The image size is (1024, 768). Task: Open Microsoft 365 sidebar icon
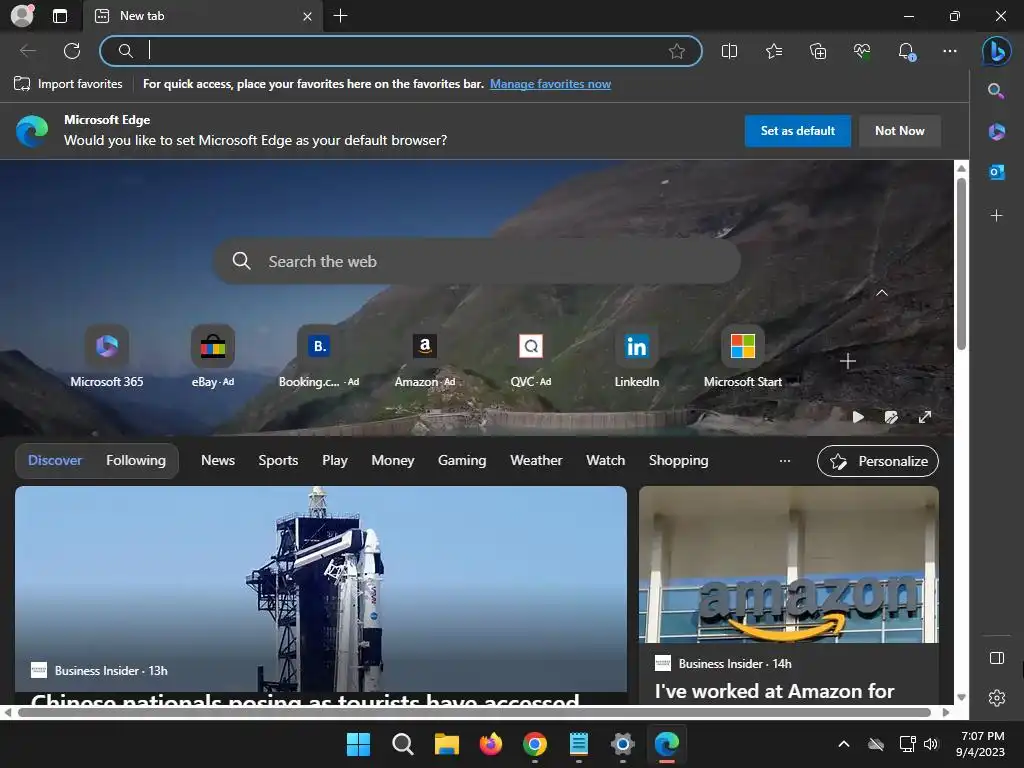click(x=997, y=132)
